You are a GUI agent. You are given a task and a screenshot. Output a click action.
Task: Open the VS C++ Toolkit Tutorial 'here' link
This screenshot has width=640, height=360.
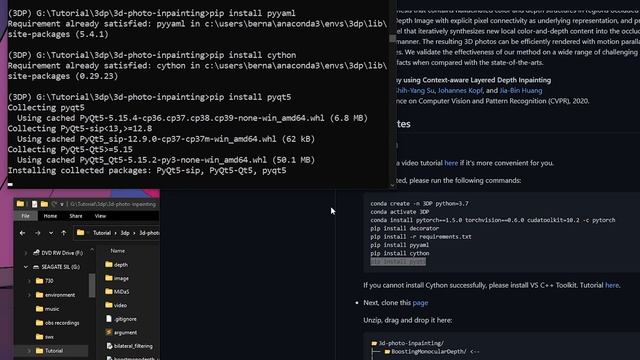pos(612,285)
